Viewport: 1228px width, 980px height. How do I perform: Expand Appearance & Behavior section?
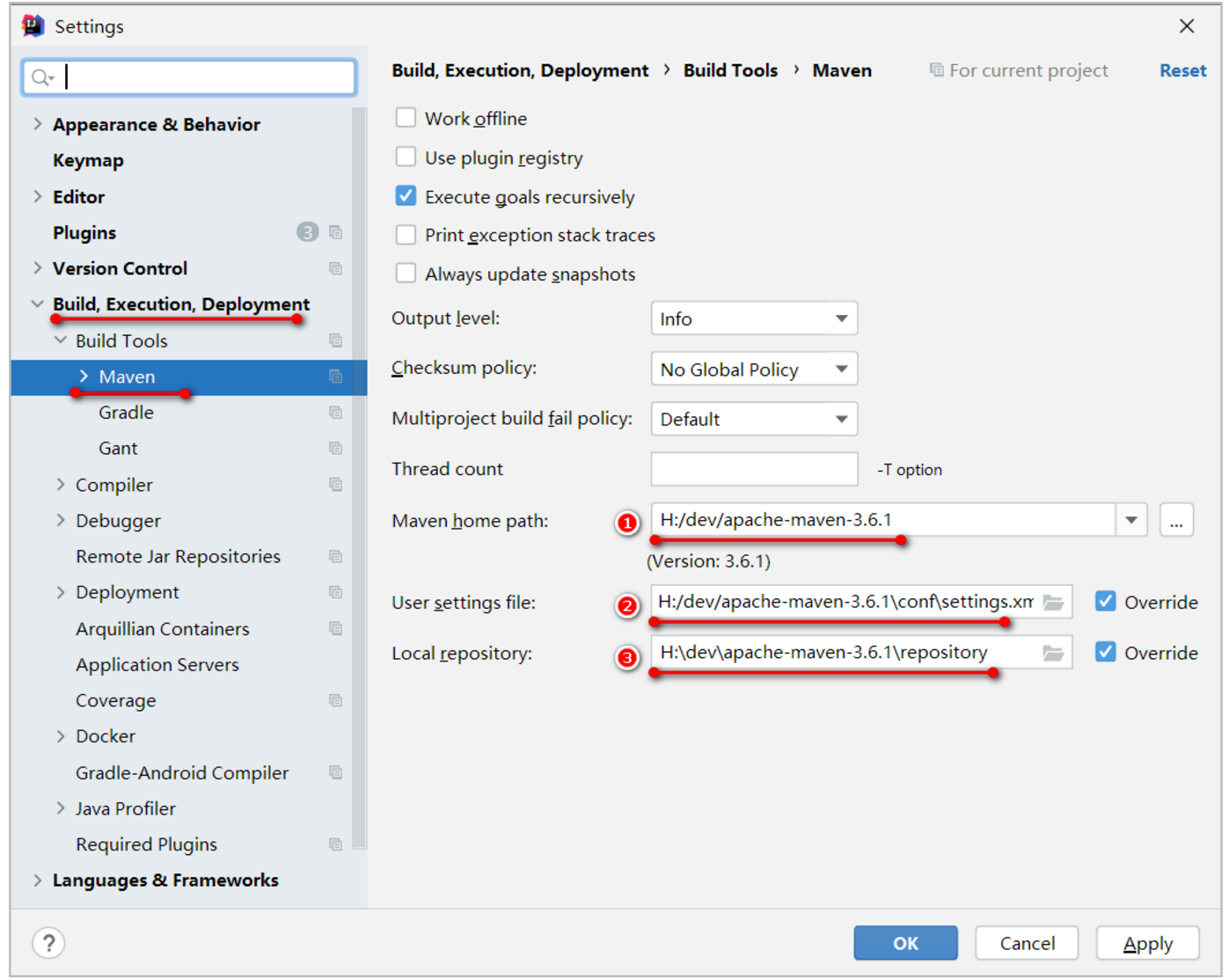[38, 124]
